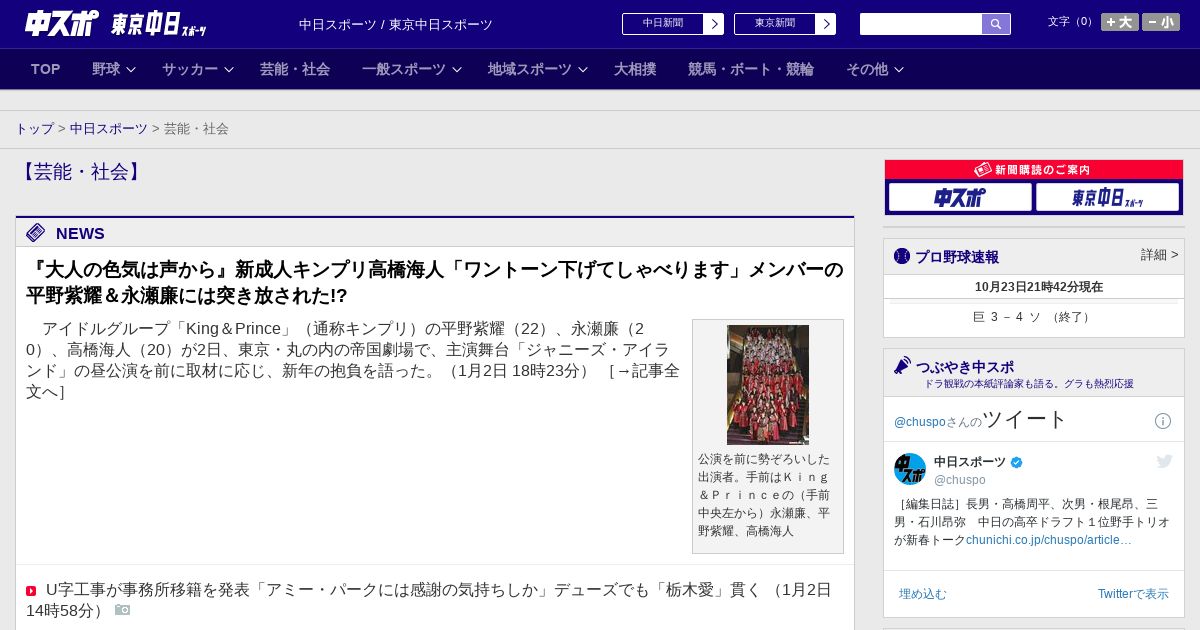The height and width of the screenshot is (630, 1200).
Task: Open the 東京新聞 link button
Action: (x=775, y=24)
